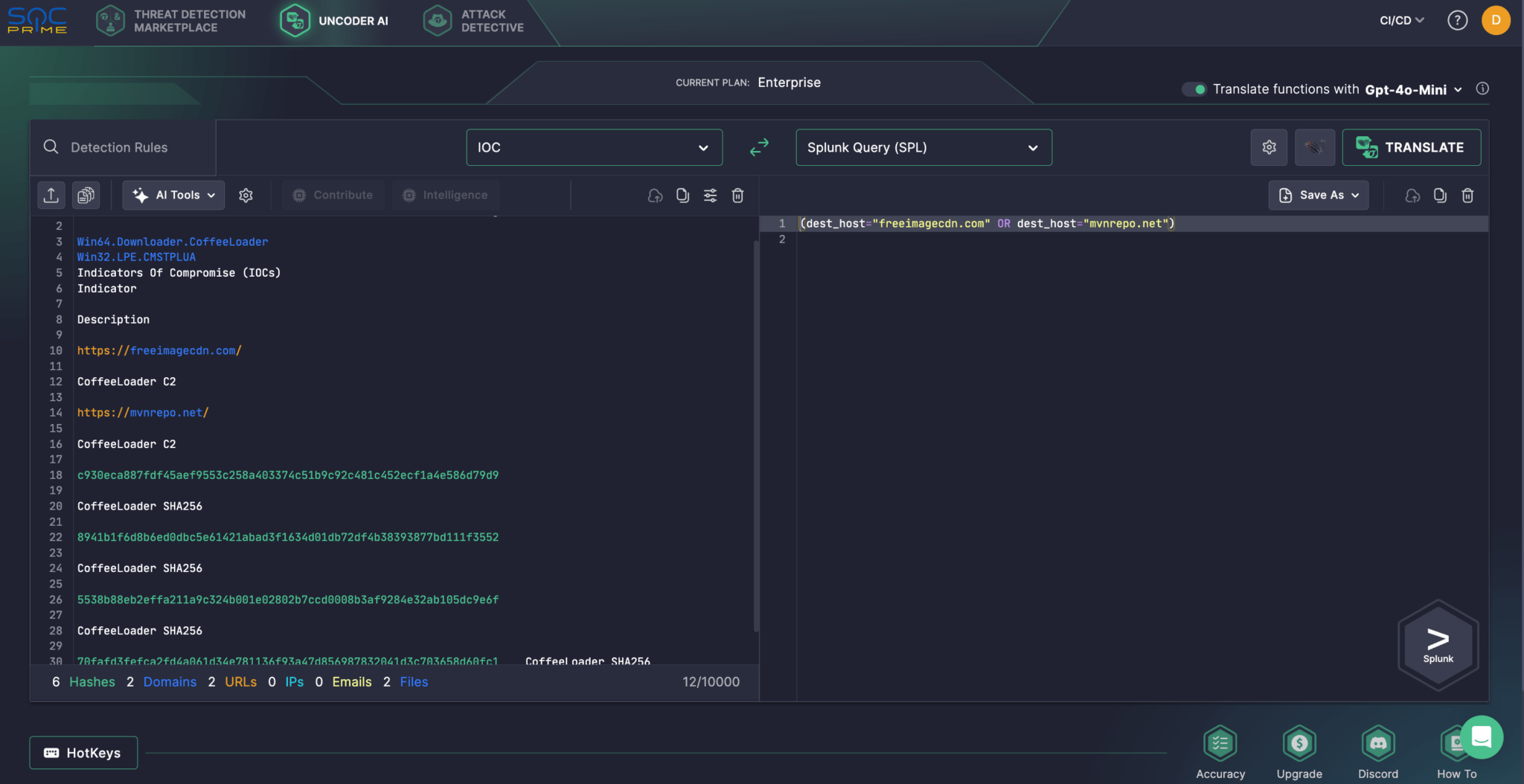The width and height of the screenshot is (1524, 784).
Task: Swap source and target translation formats
Action: click(758, 147)
